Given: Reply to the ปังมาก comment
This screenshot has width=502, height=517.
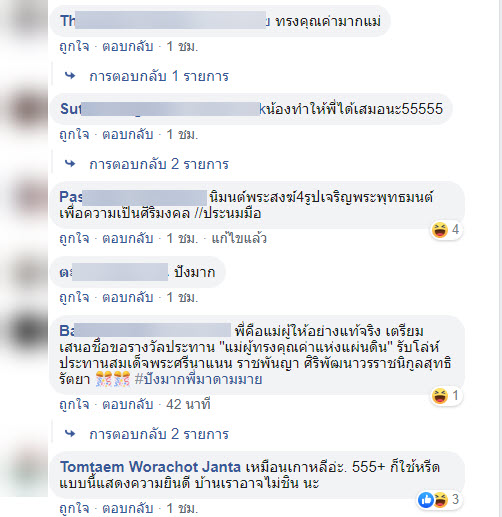Looking at the screenshot, I should pos(128,297).
